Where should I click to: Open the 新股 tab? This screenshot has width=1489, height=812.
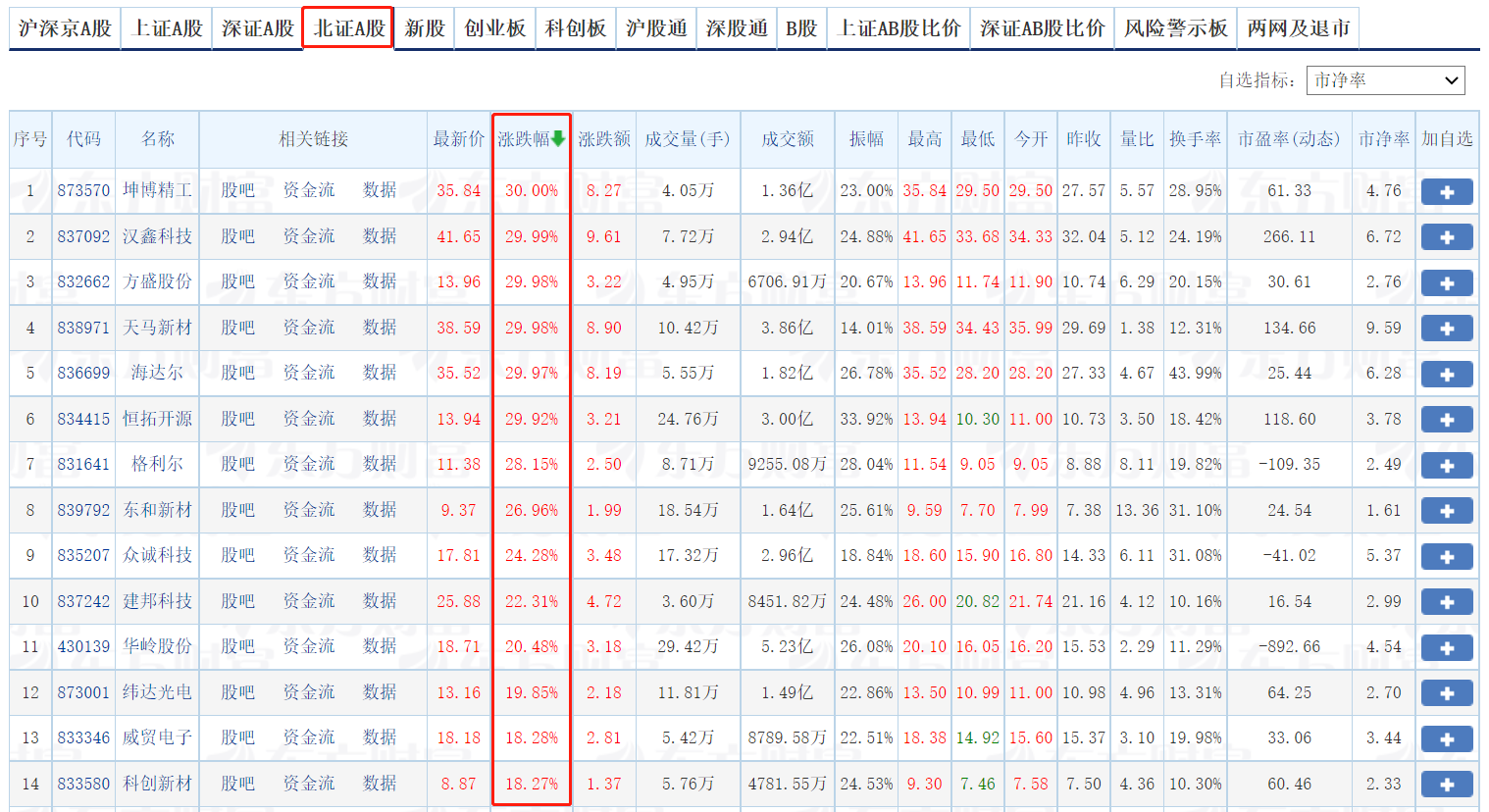coord(425,29)
